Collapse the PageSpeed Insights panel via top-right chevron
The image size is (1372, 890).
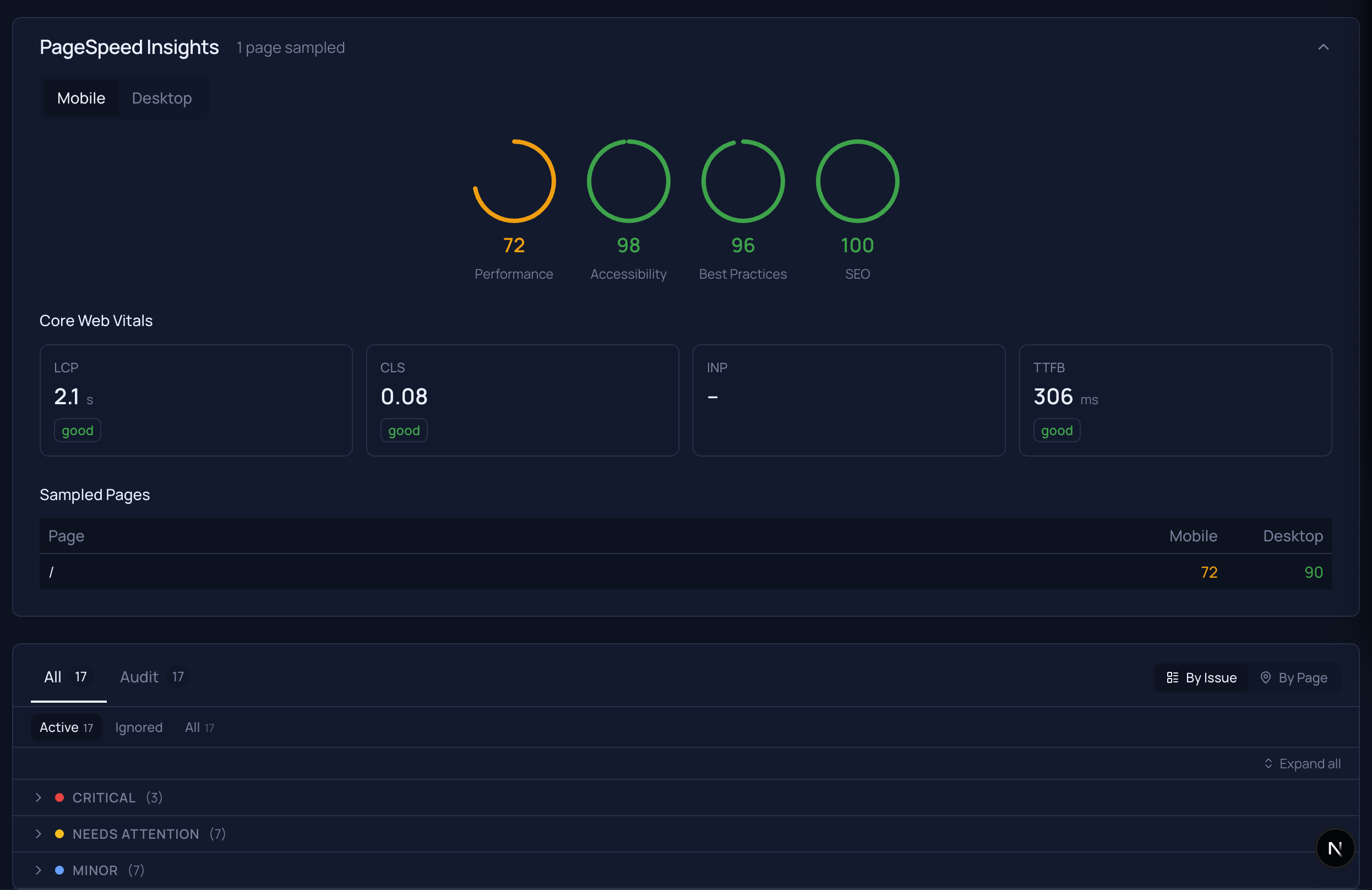[1323, 47]
